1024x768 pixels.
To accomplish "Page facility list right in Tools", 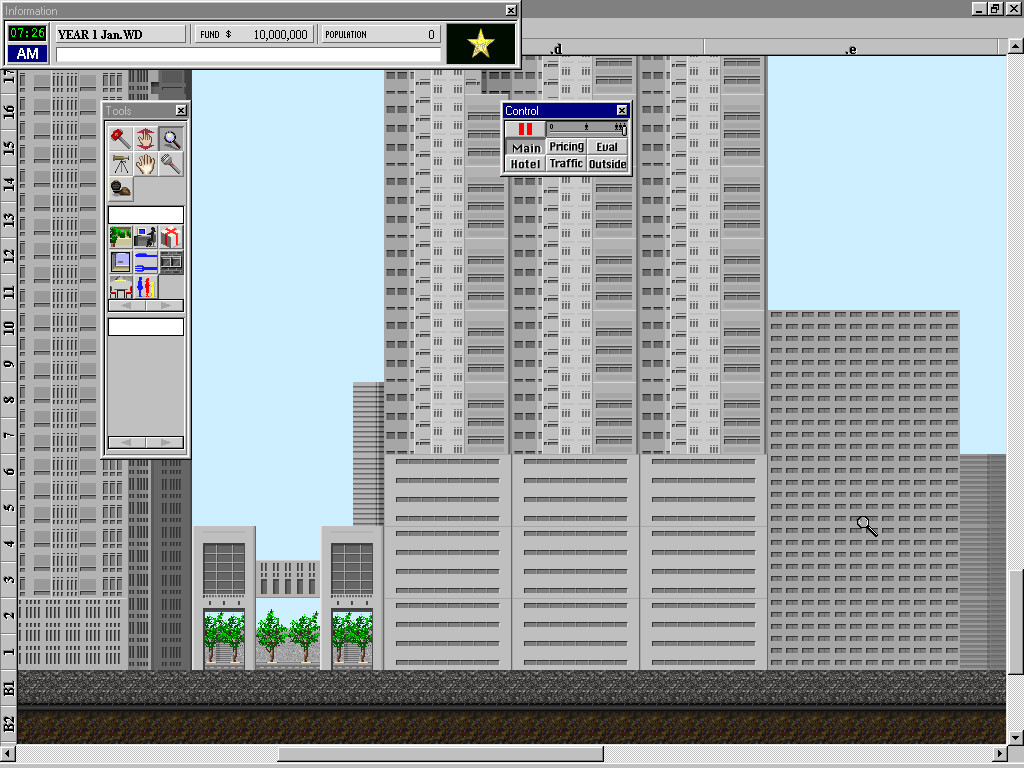I will (x=165, y=306).
